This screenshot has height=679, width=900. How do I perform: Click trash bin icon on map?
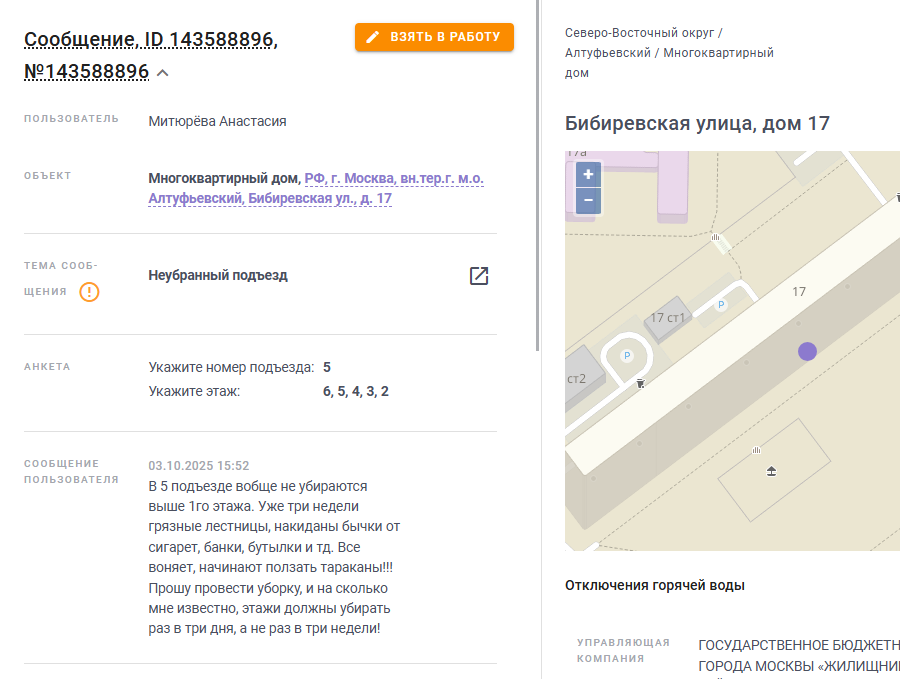click(x=641, y=383)
